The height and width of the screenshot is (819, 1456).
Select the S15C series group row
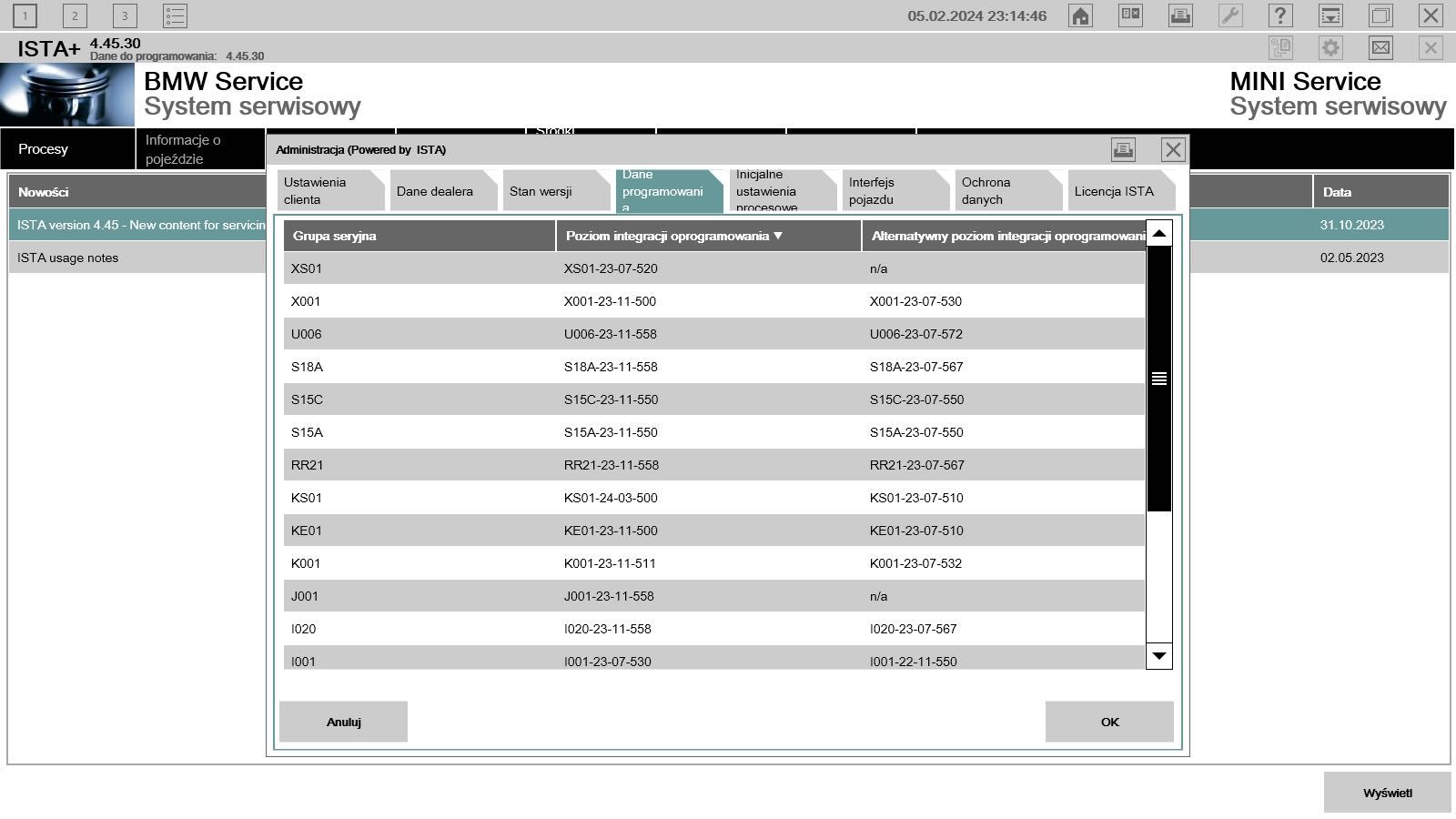(714, 399)
